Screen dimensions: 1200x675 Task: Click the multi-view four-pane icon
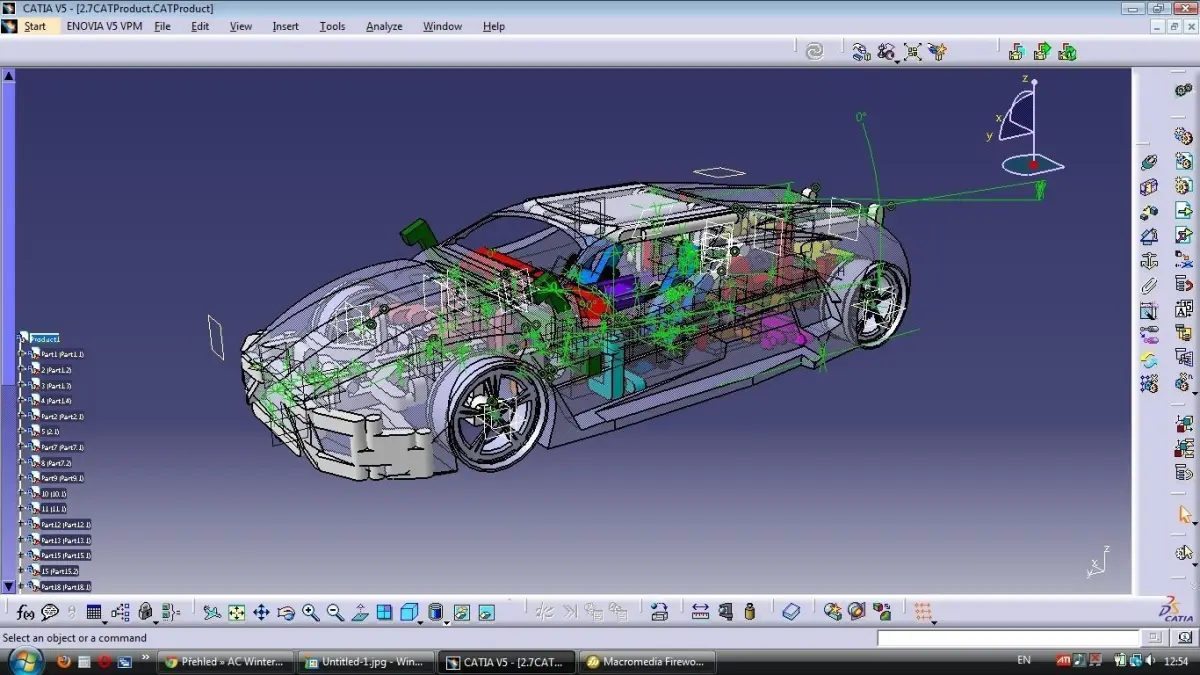[384, 612]
